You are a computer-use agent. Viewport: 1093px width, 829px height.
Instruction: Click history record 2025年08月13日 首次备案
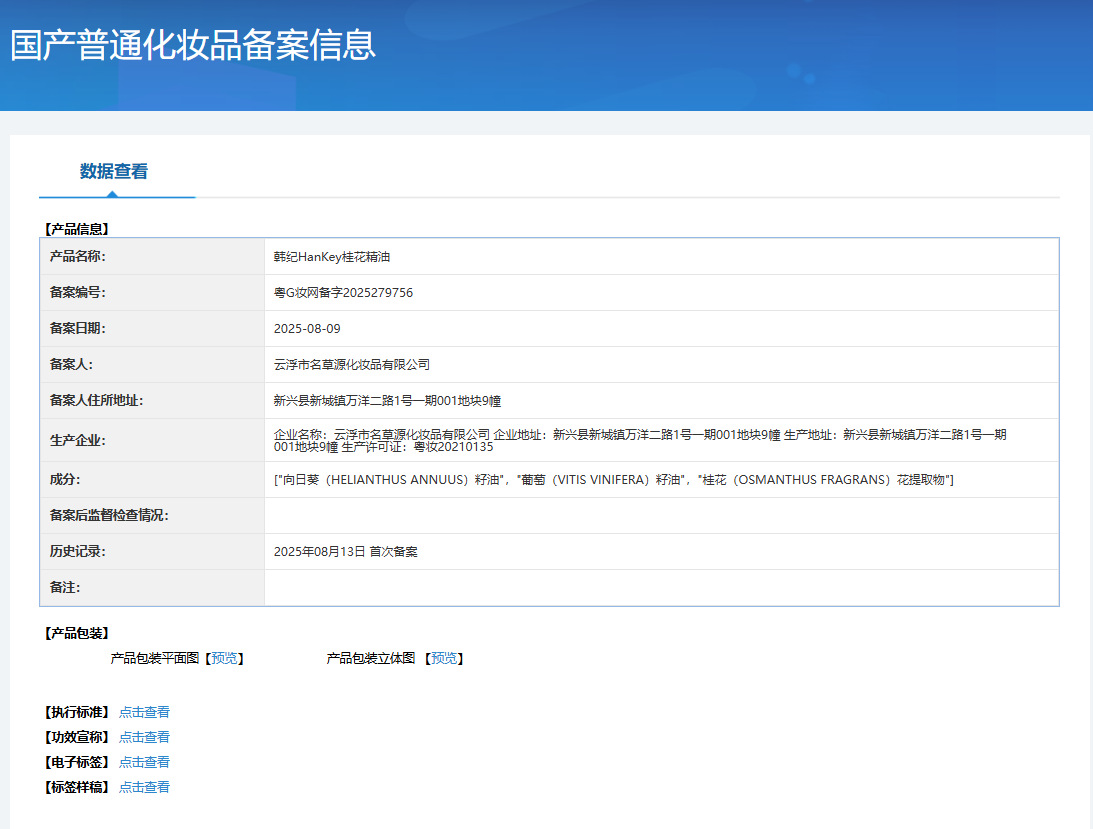[x=346, y=552]
